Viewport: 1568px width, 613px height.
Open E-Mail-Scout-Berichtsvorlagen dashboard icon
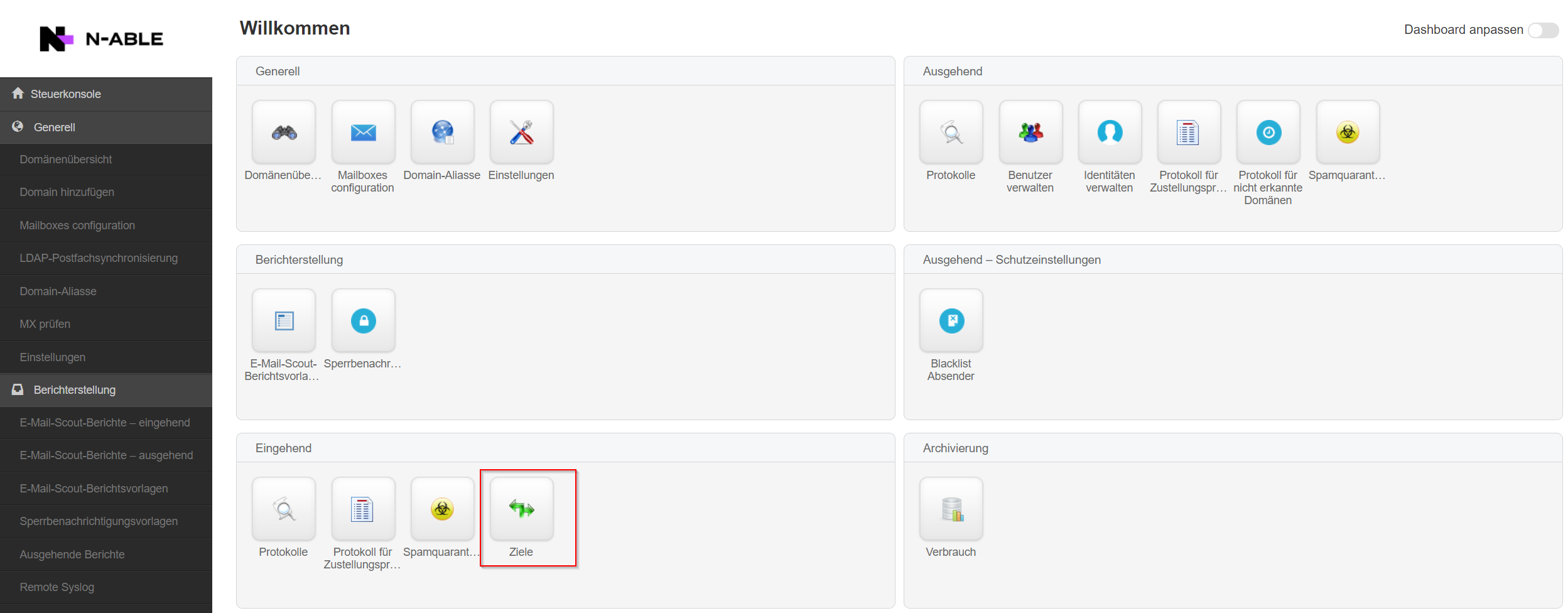tap(284, 320)
